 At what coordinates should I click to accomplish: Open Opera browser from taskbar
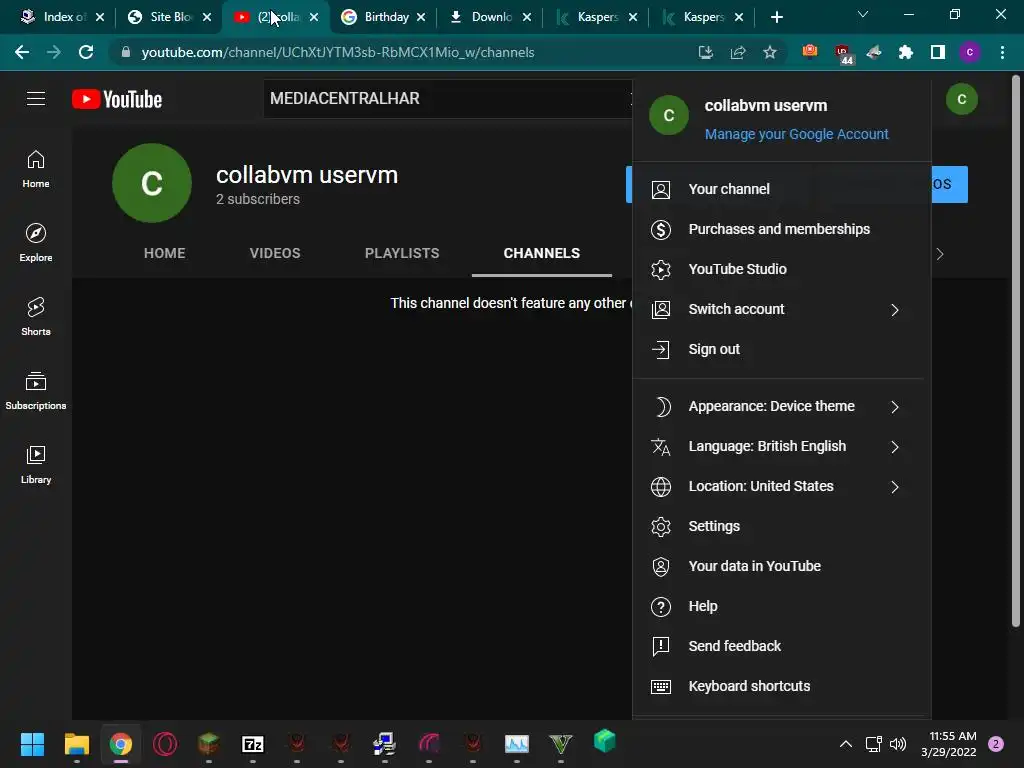[x=165, y=744]
